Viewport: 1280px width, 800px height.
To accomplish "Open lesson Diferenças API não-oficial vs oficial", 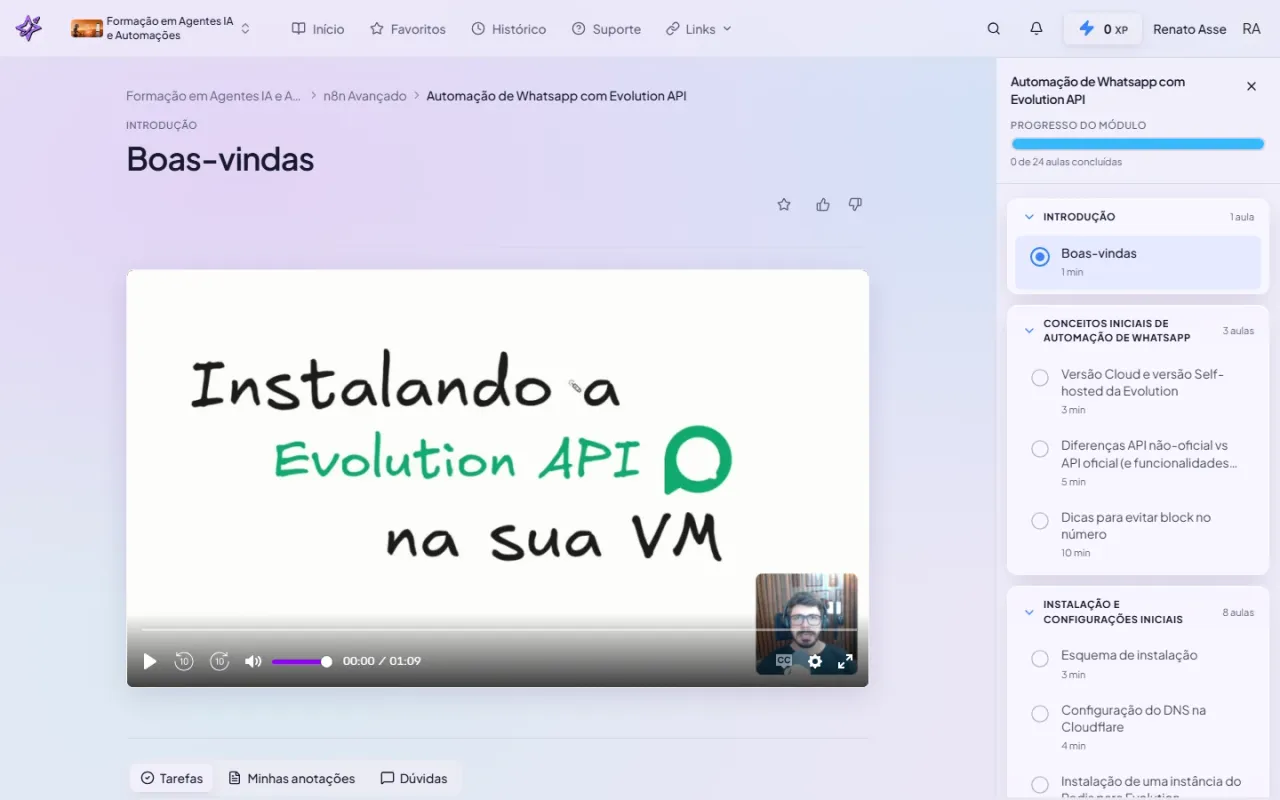I will tap(1149, 454).
